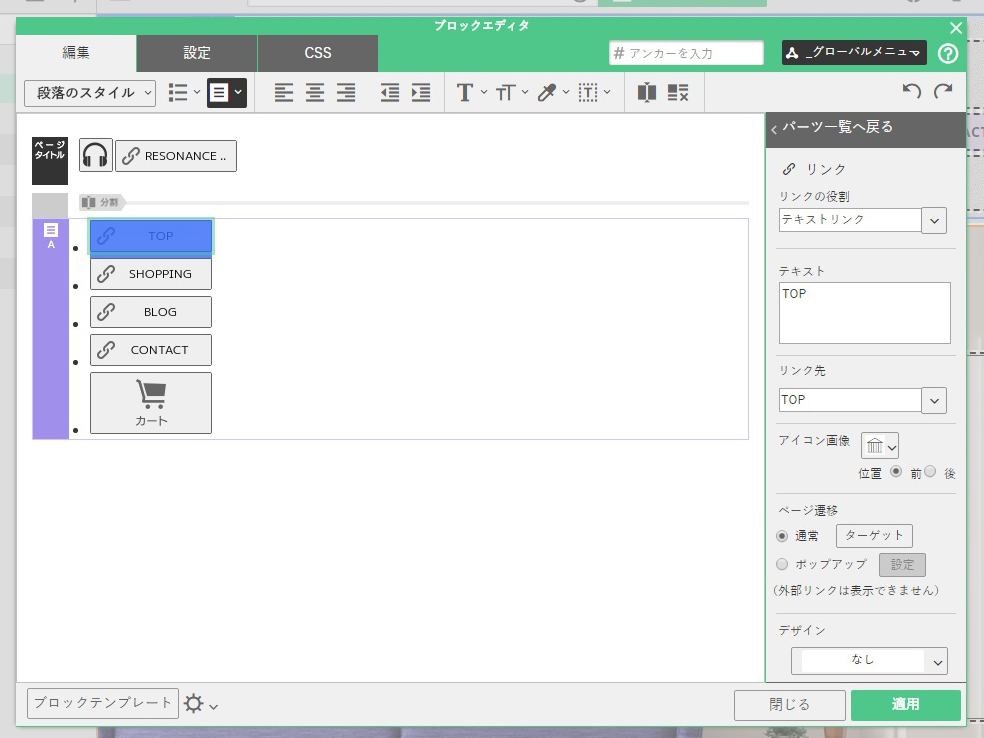Open help with question mark icon
Image resolution: width=984 pixels, height=738 pixels.
(x=948, y=53)
